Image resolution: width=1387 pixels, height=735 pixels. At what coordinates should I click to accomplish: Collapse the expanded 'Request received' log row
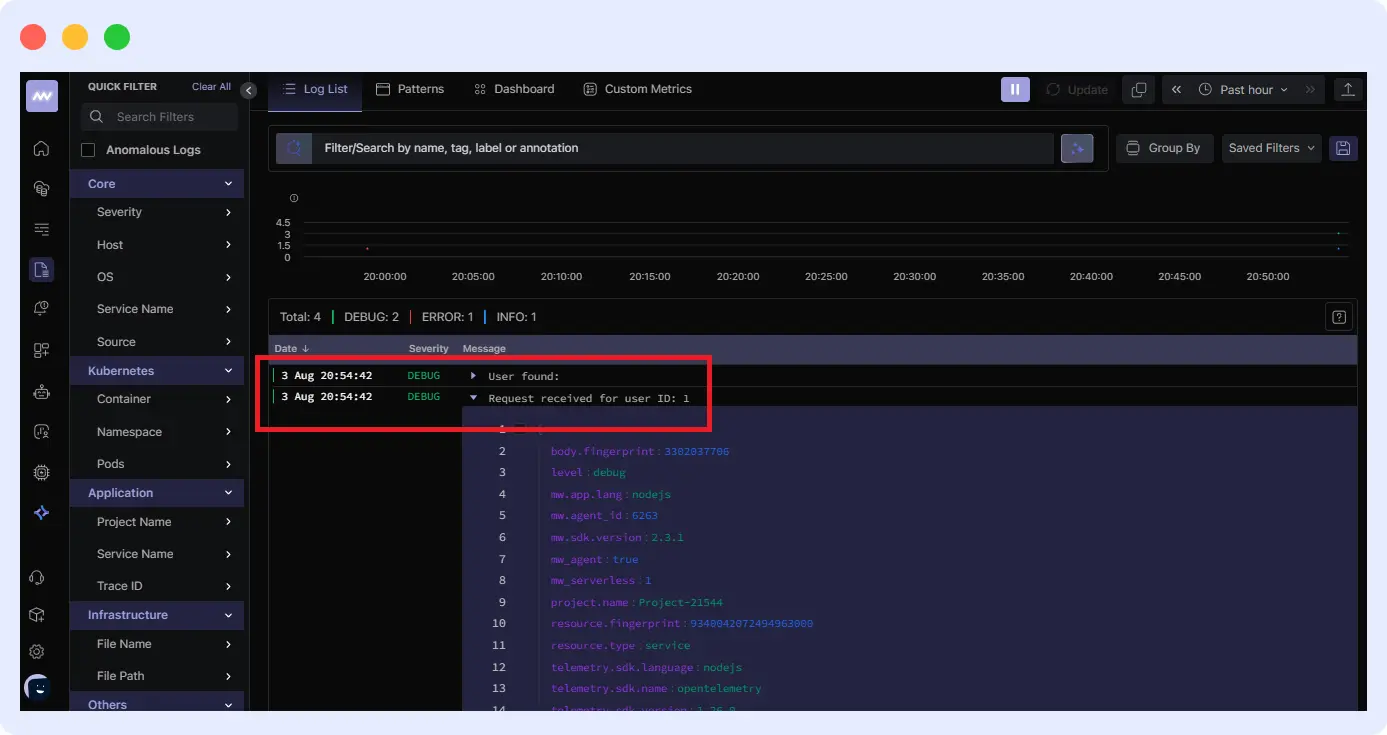(472, 396)
